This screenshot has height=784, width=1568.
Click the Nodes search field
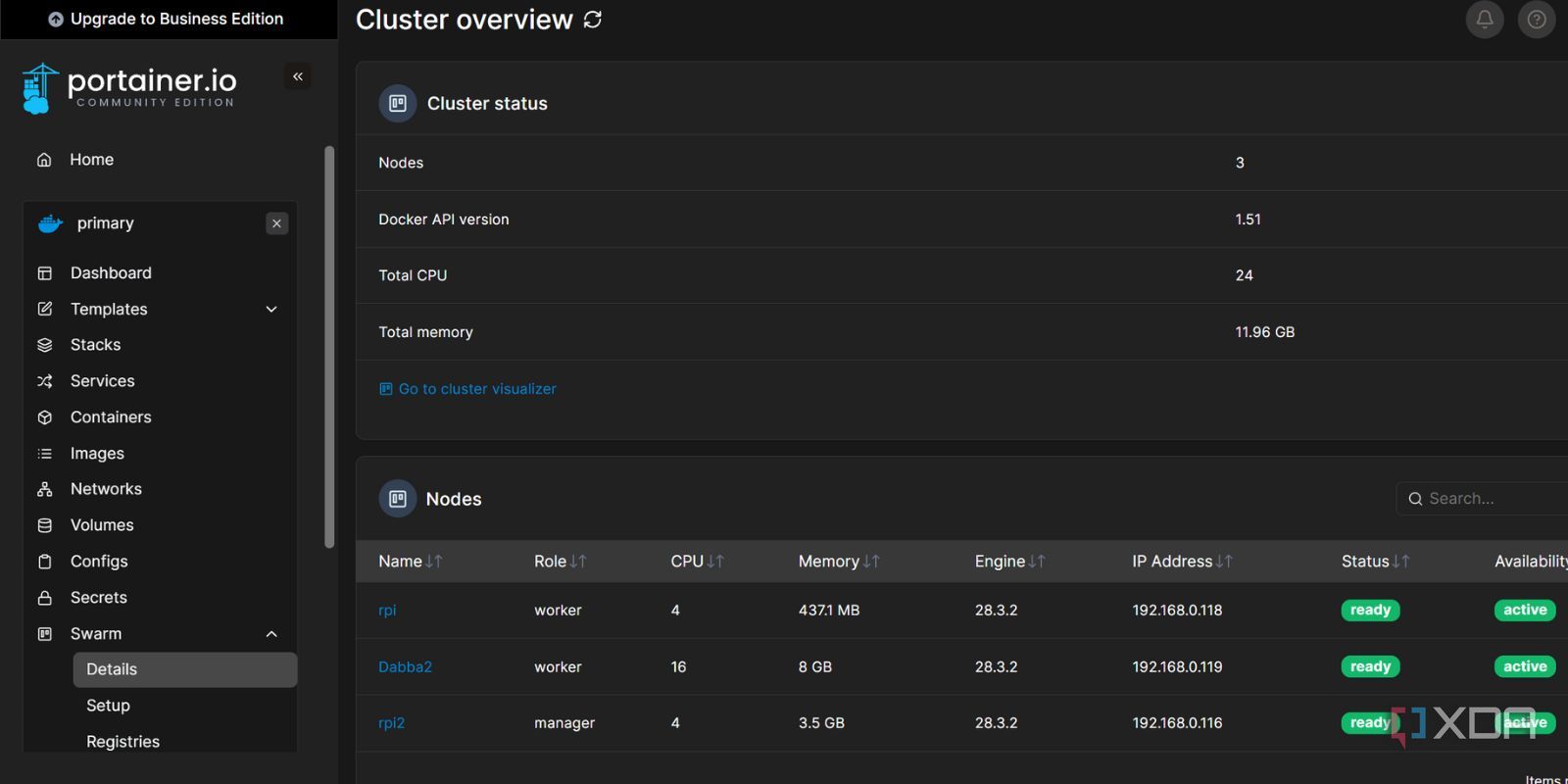pyautogui.click(x=1483, y=499)
